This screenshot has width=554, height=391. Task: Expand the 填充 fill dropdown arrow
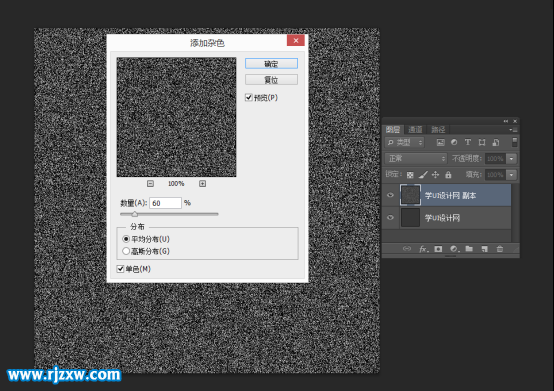[x=512, y=175]
